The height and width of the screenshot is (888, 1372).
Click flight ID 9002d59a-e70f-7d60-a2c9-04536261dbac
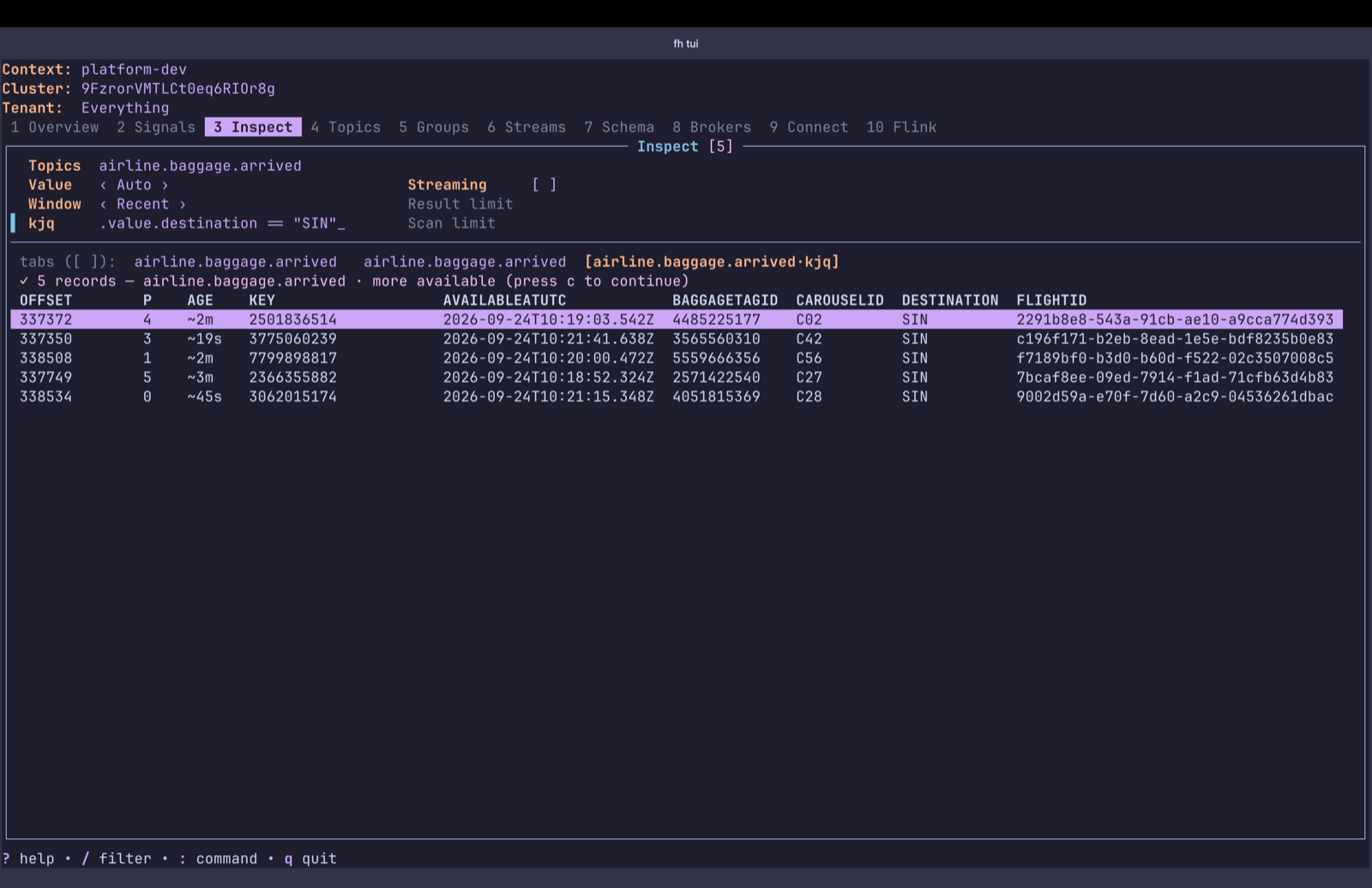[x=1175, y=396]
